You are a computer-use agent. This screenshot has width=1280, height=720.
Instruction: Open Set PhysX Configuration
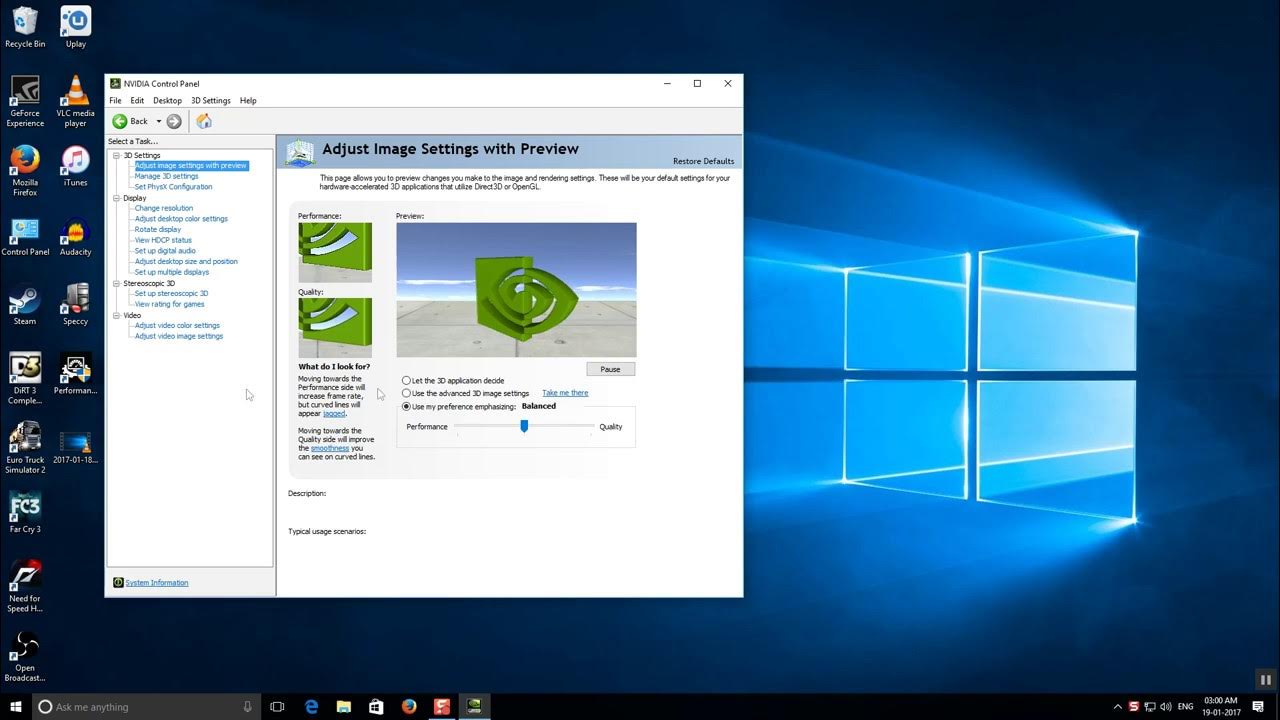(x=174, y=187)
